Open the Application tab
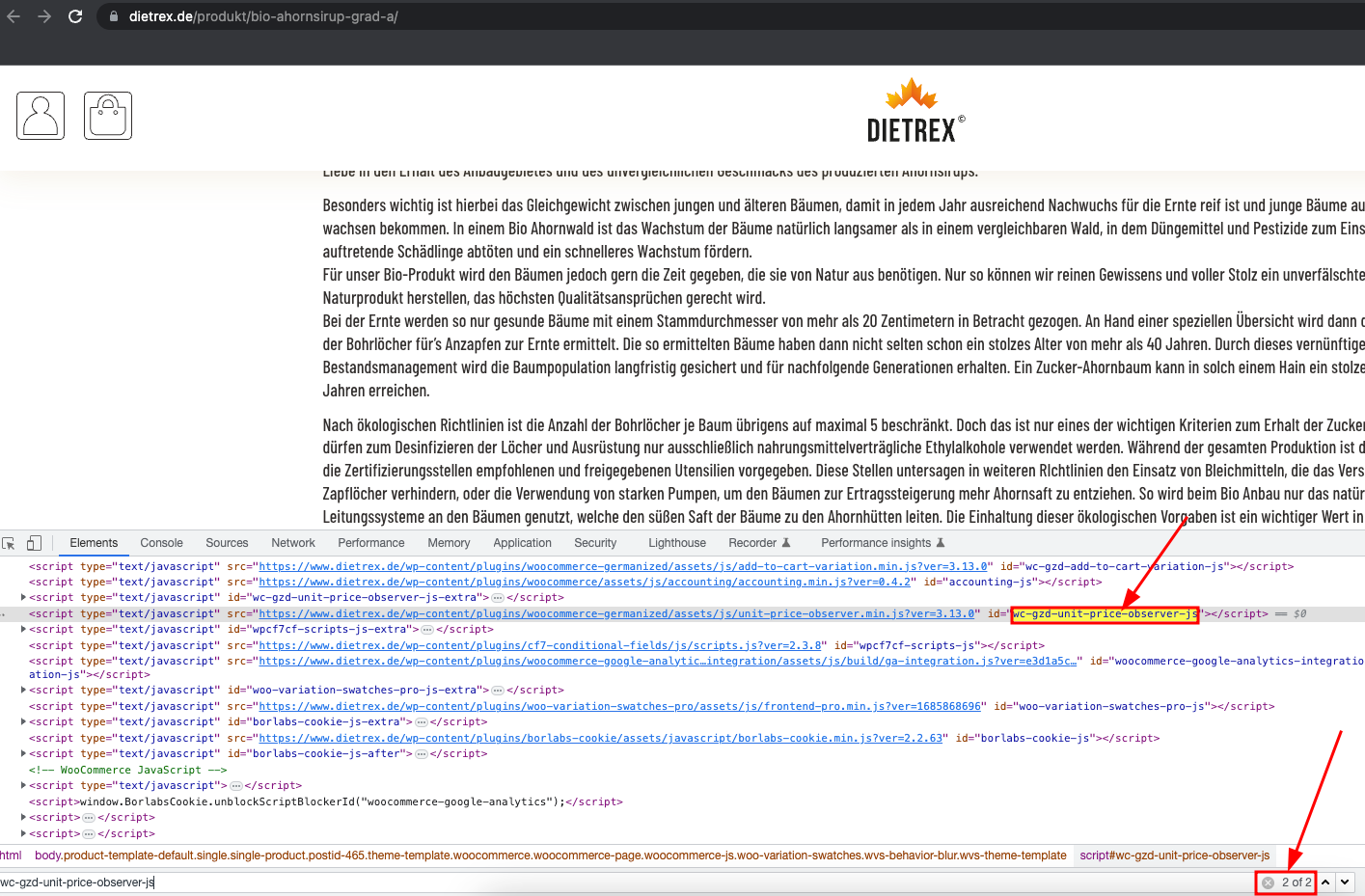 pos(523,543)
